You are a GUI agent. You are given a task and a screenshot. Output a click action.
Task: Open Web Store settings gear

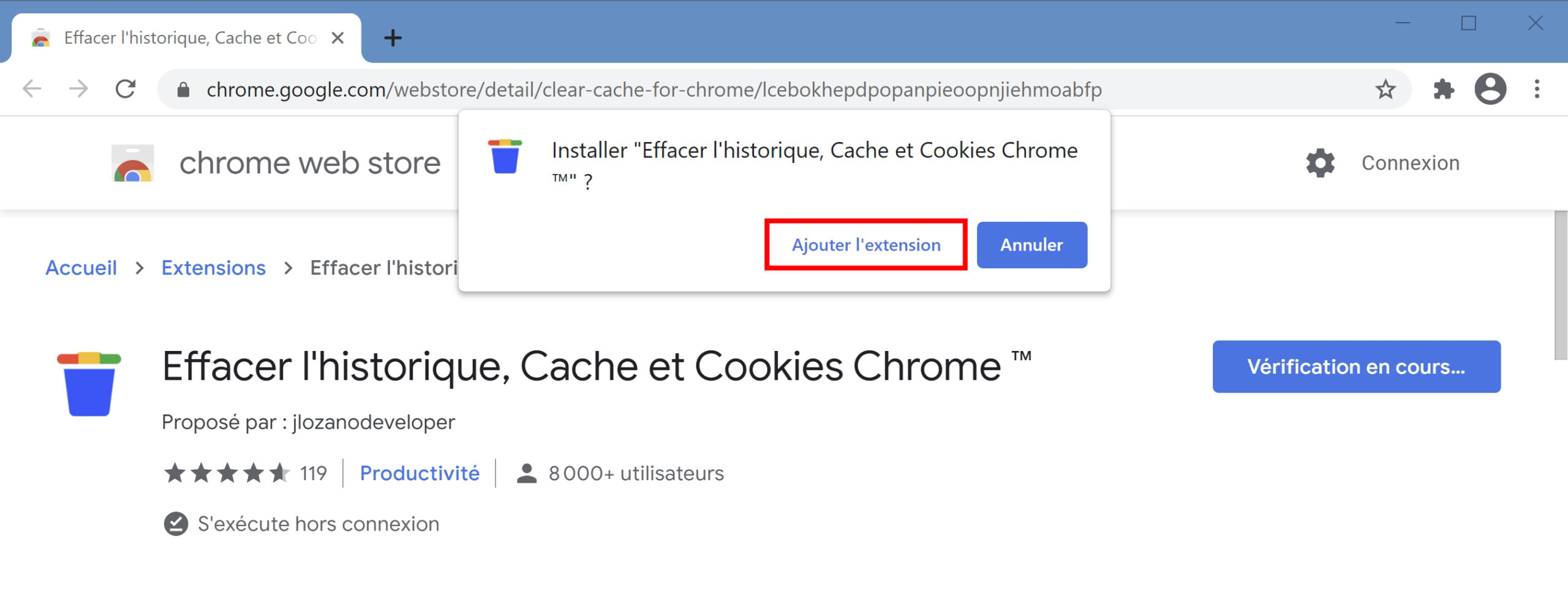click(x=1320, y=163)
